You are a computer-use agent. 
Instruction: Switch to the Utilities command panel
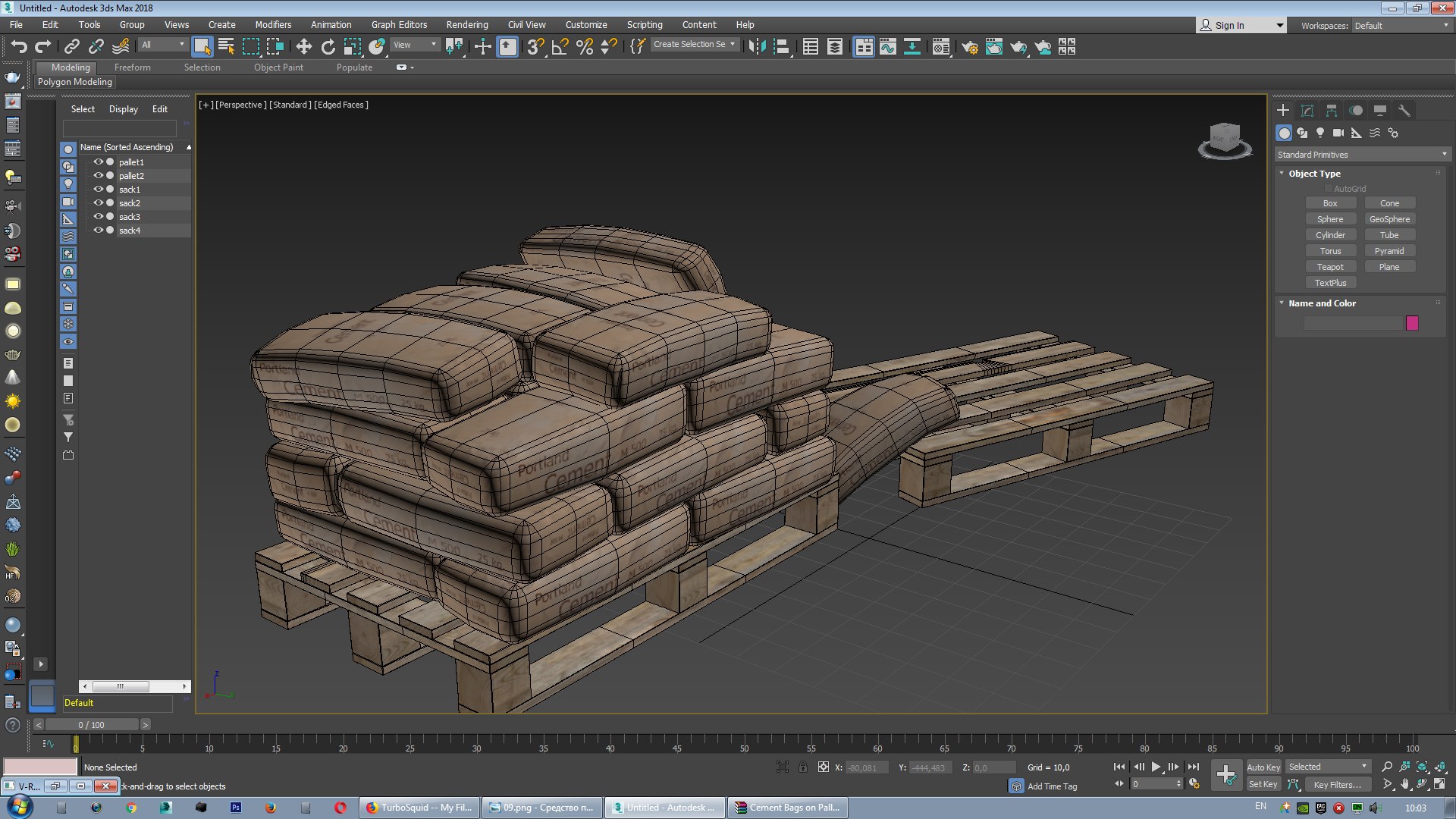click(1404, 111)
